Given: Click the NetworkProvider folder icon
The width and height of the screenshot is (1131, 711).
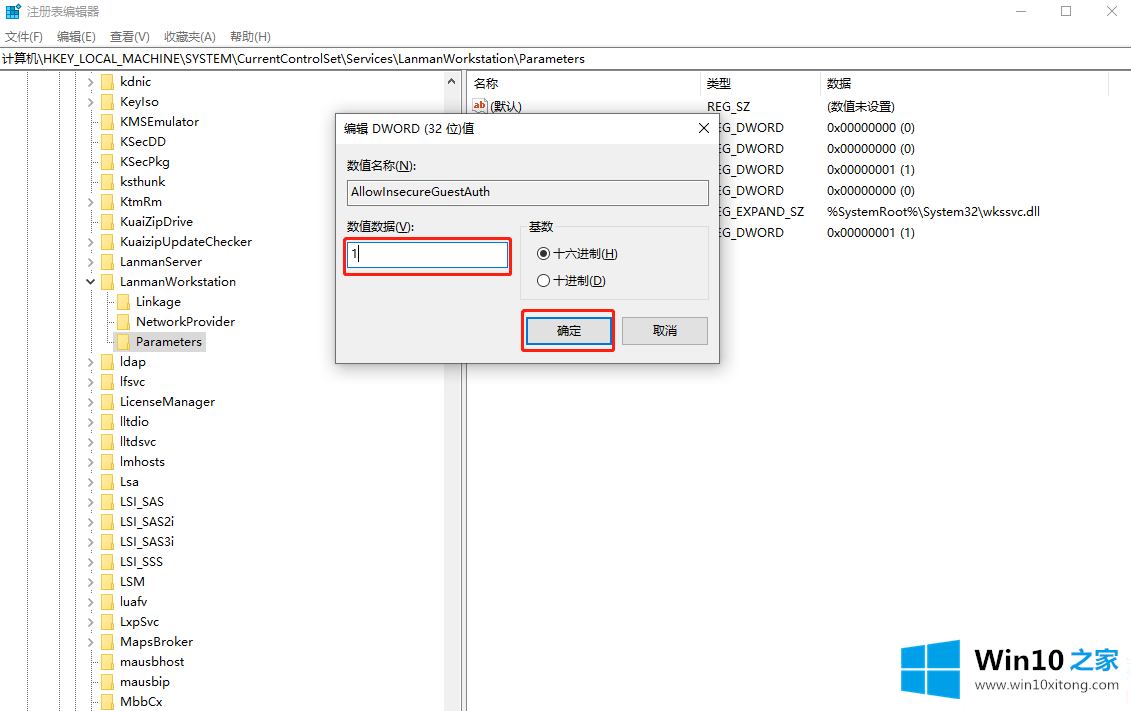Looking at the screenshot, I should coord(123,322).
